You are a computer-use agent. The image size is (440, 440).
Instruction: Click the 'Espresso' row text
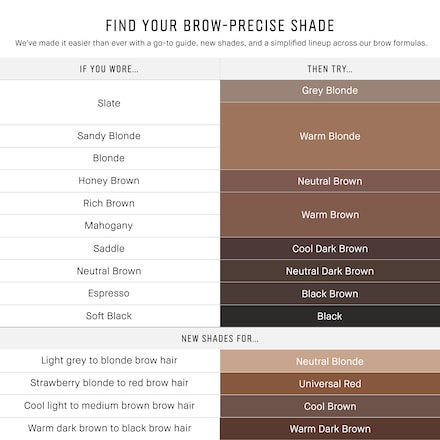coord(109,293)
